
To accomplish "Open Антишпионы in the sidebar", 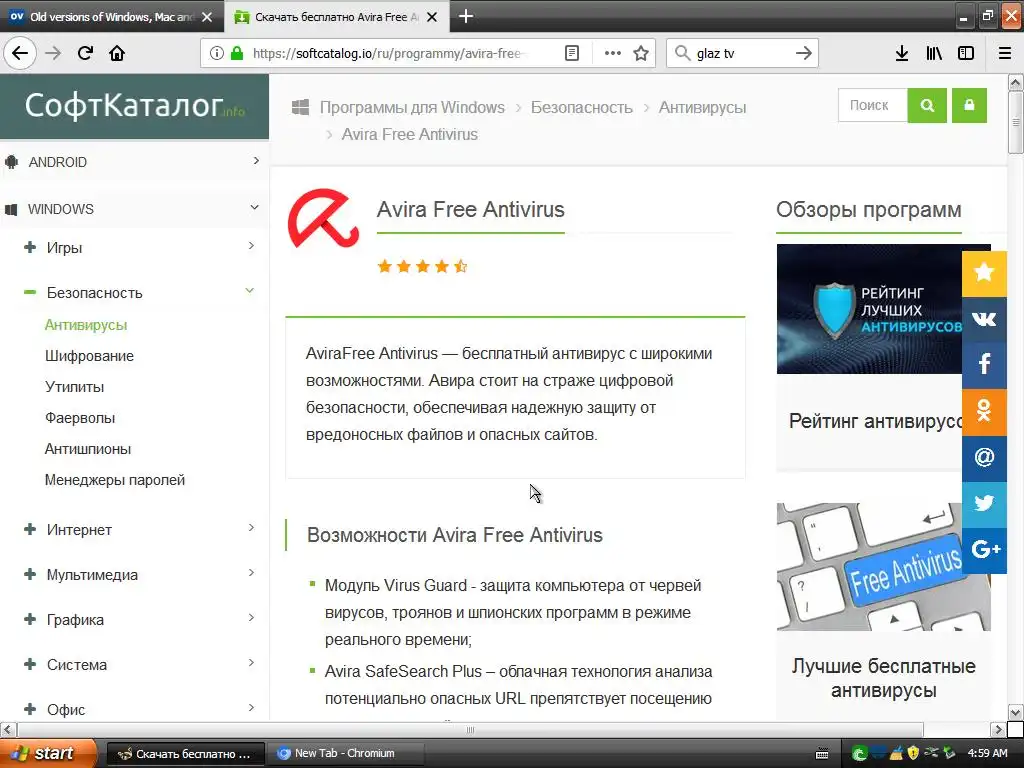I will click(88, 449).
